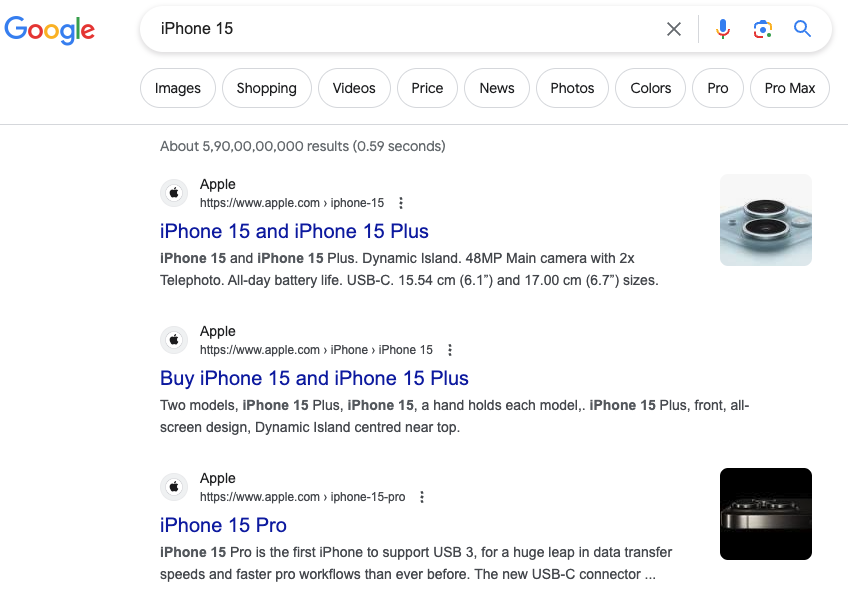Screen dimensions: 848x593
Task: Switch to Images filter
Action: pos(178,88)
